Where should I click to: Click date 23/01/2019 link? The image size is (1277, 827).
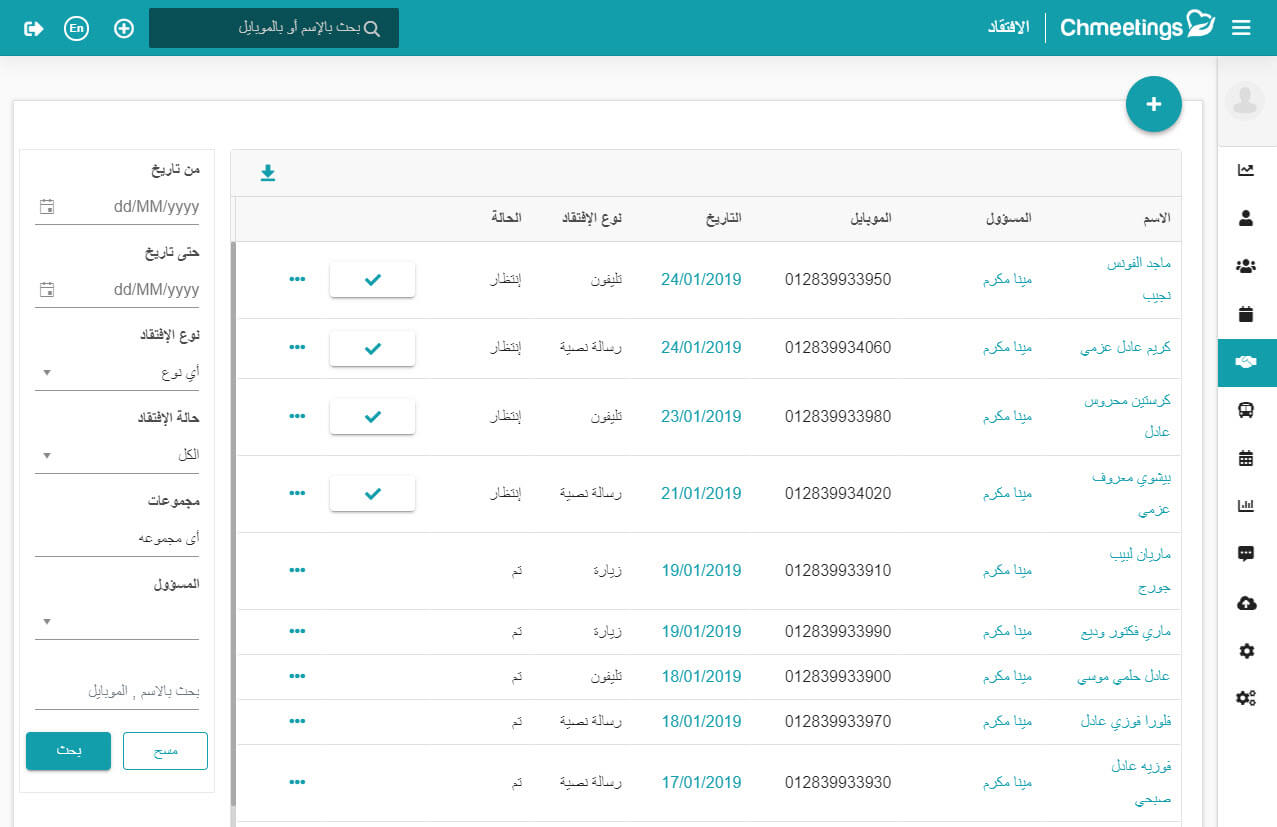click(701, 416)
